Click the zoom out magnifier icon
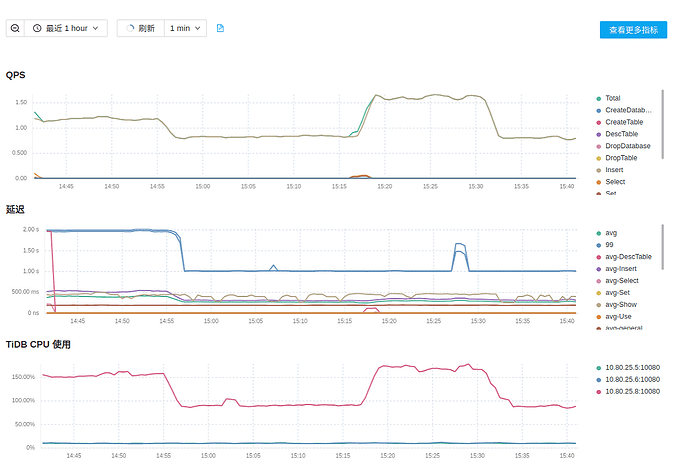Viewport: 690px width, 465px height. [x=15, y=28]
